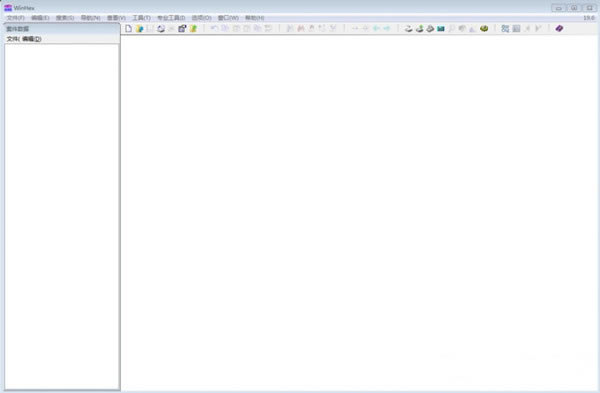Screen dimensions: 600x393
Task: Open the 导航(N) menu
Action: tap(90, 18)
